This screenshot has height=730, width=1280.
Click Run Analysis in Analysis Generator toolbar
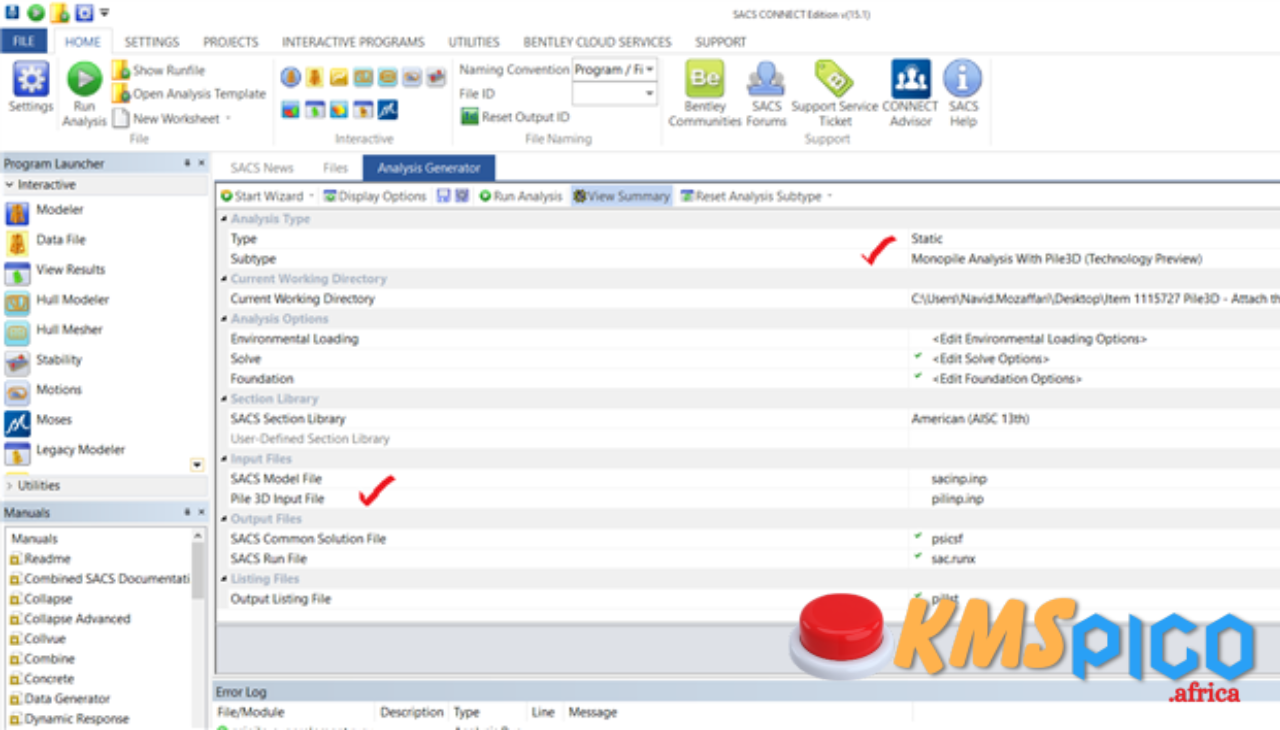(520, 196)
